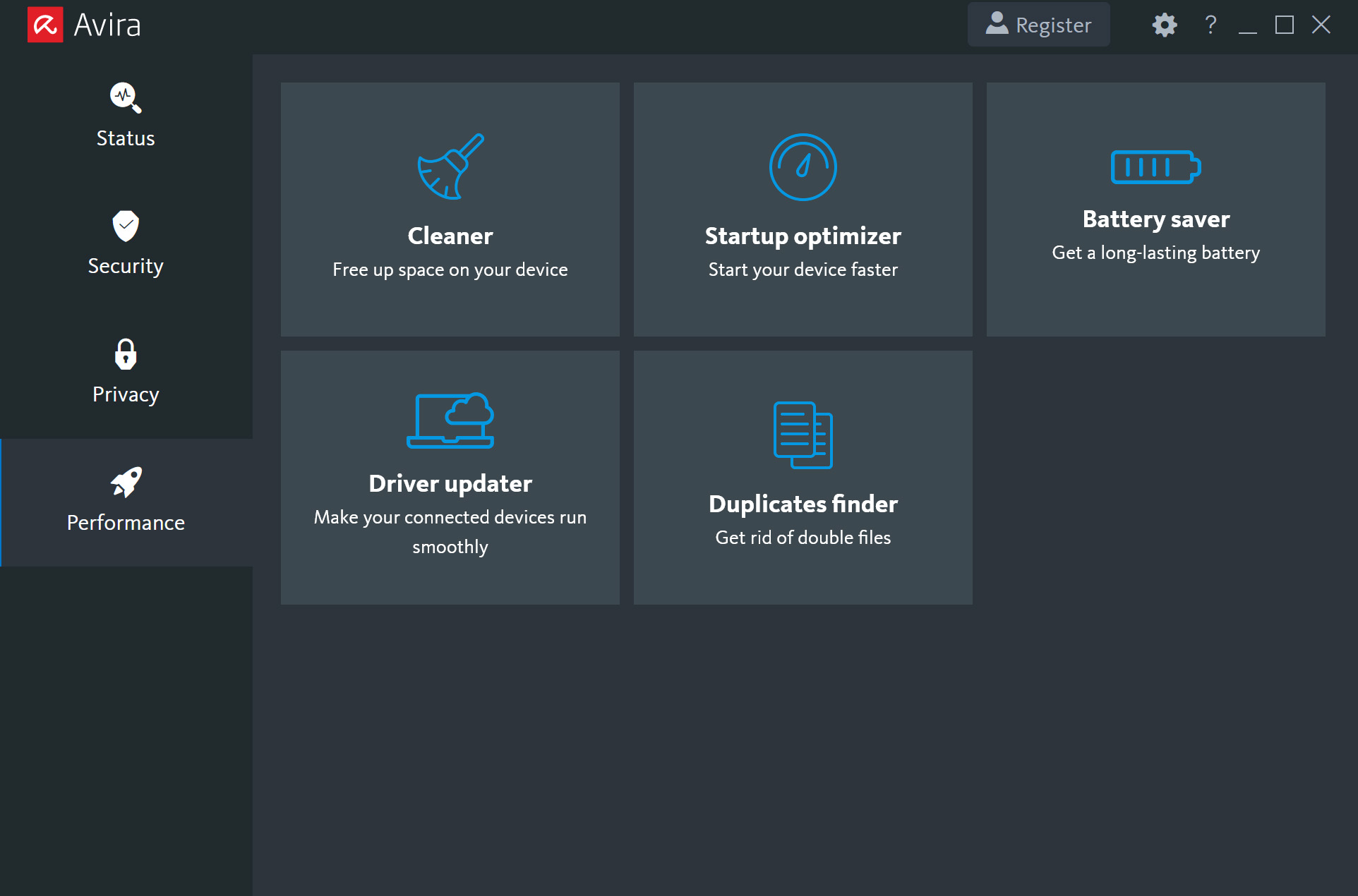Switch to the Security tab label
Image resolution: width=1358 pixels, height=896 pixels.
(126, 267)
